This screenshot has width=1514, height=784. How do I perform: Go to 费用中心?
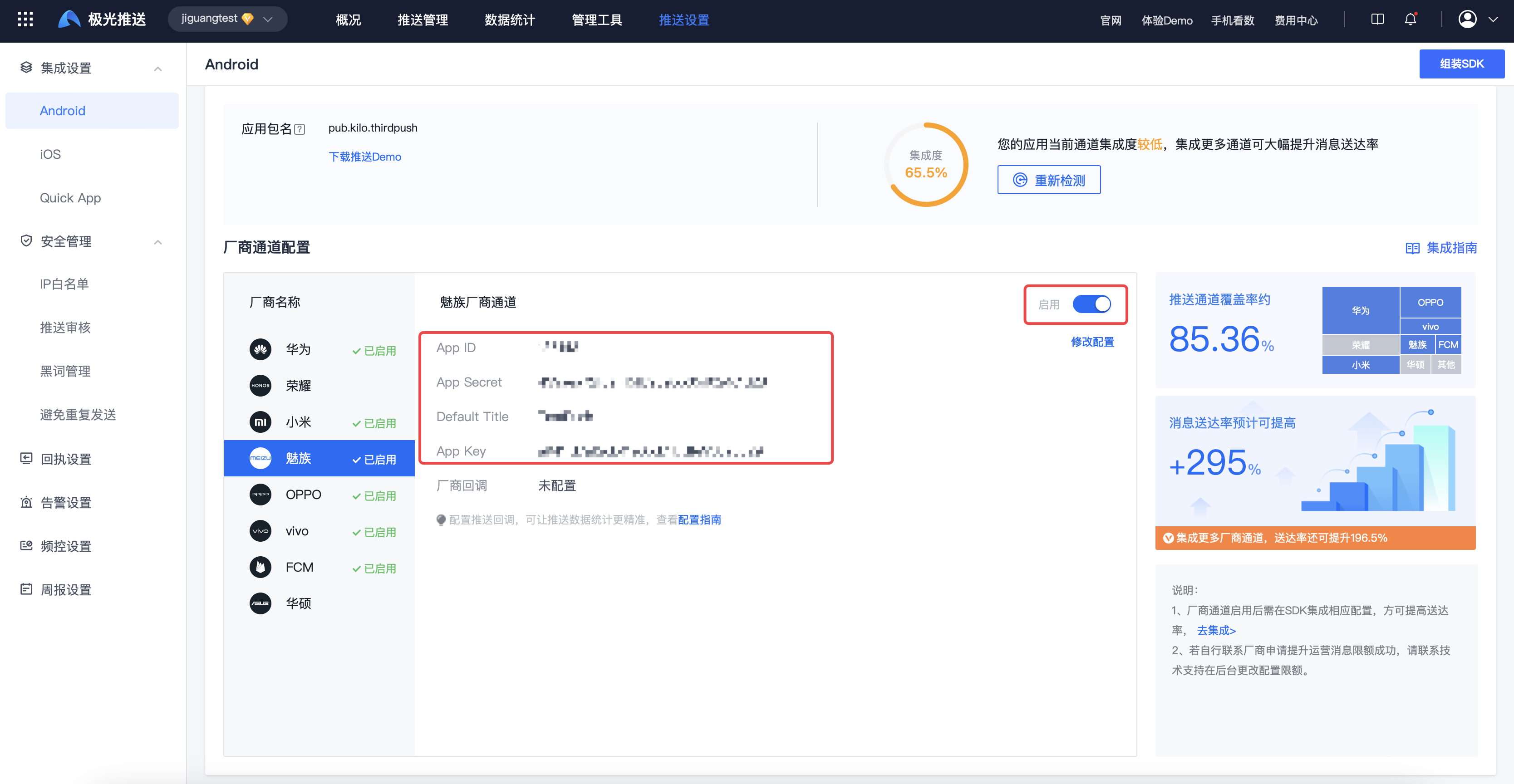point(1296,20)
